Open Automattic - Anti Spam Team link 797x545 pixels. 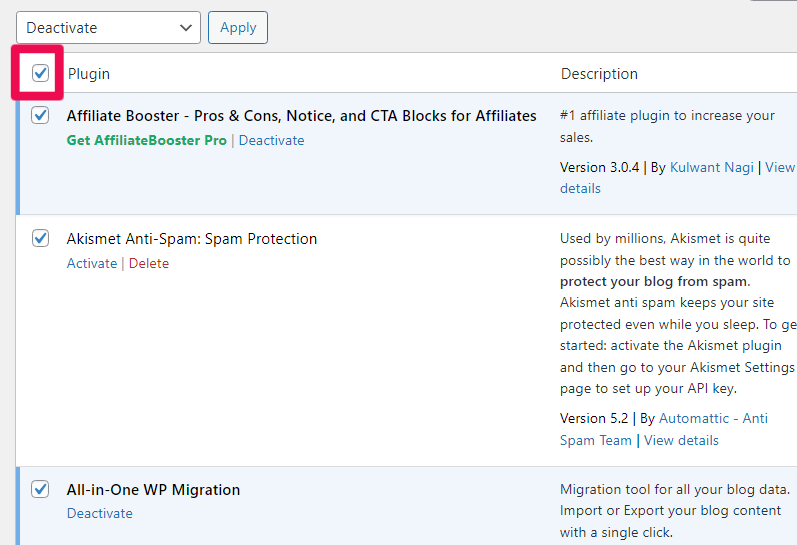pos(713,418)
